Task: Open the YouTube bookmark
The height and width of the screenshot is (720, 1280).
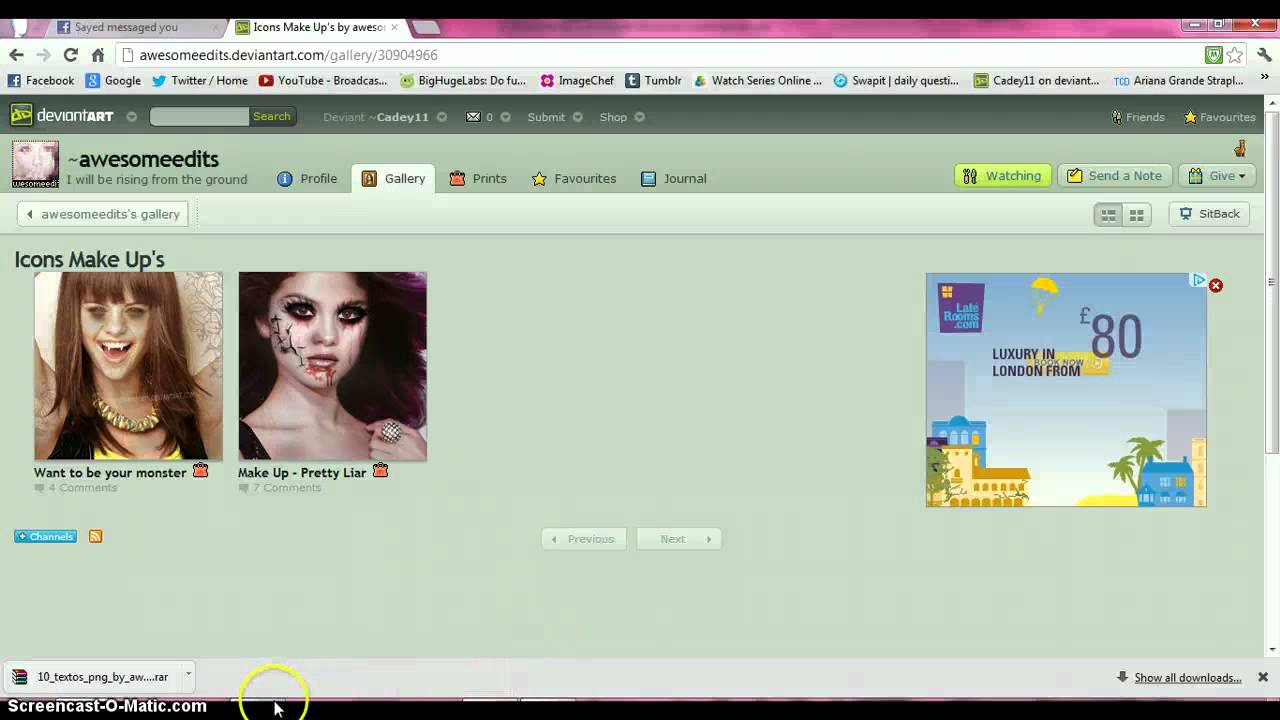Action: click(x=324, y=81)
